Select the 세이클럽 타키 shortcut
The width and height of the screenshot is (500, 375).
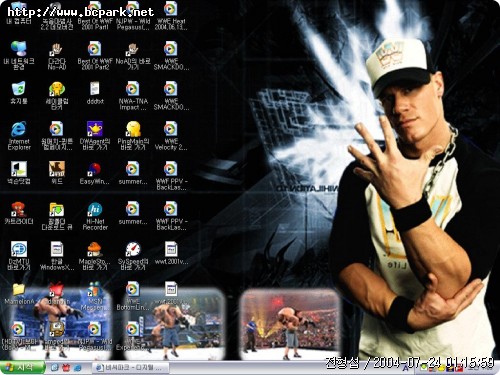57,95
